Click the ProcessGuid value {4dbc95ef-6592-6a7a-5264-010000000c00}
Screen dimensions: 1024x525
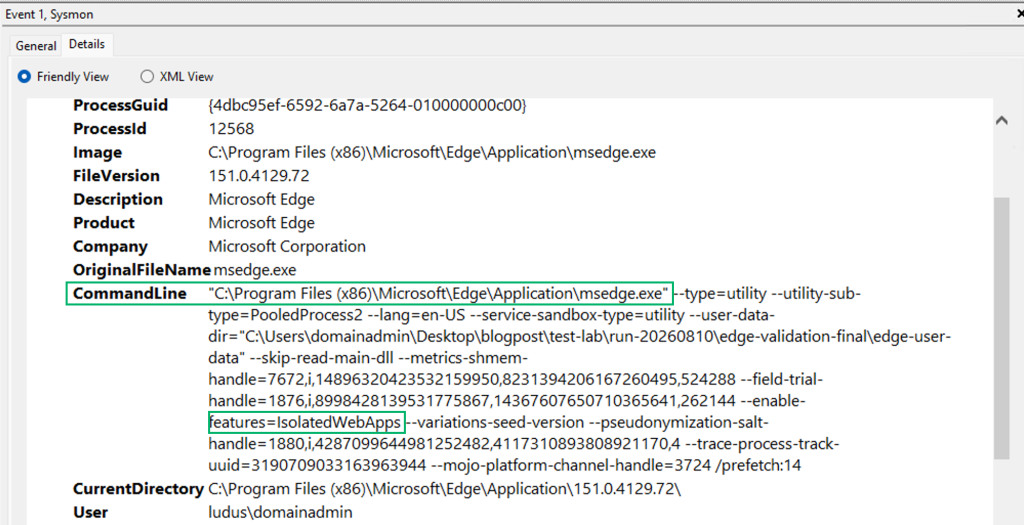[x=367, y=105]
